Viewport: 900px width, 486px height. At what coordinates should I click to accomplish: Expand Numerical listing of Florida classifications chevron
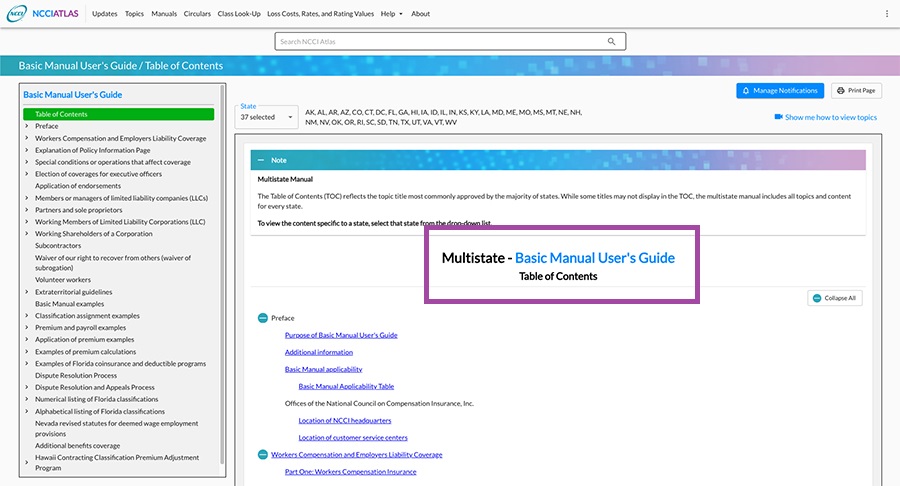[26, 399]
